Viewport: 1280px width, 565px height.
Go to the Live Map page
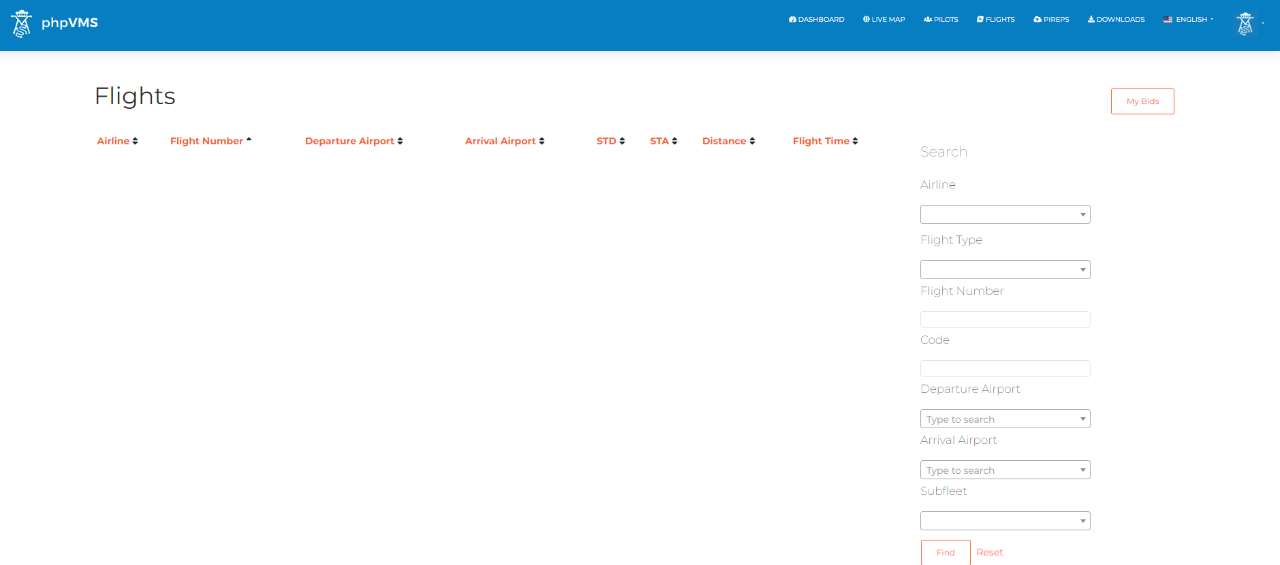pos(884,19)
